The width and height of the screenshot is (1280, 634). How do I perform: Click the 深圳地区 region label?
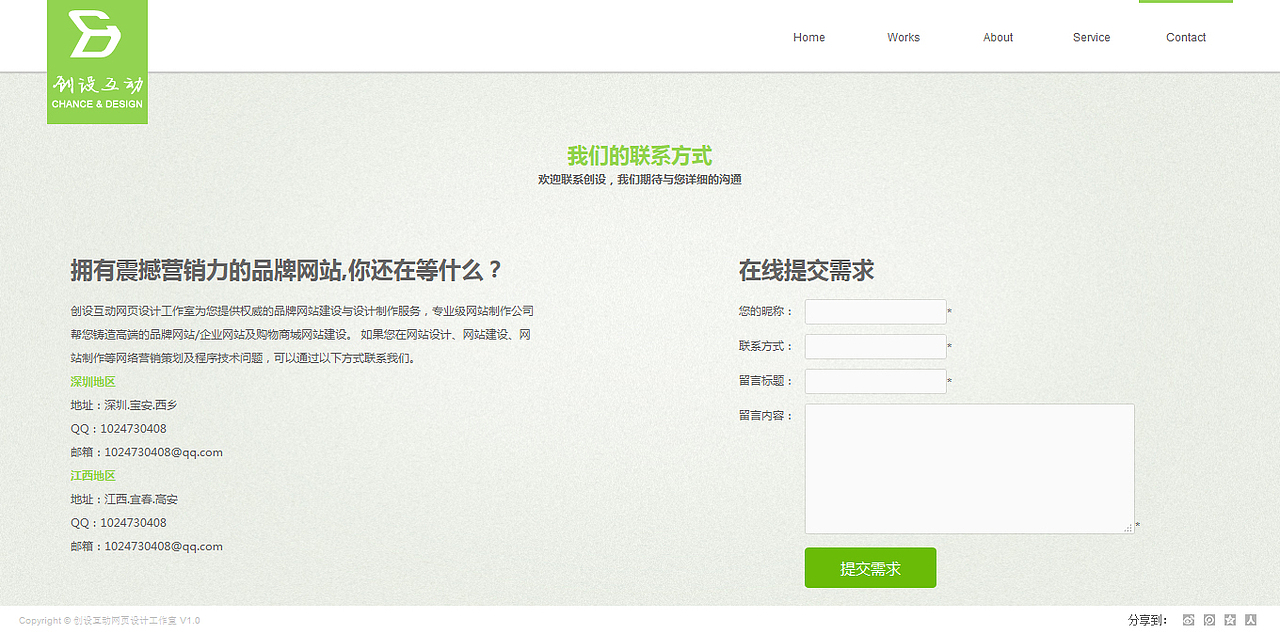pyautogui.click(x=93, y=382)
